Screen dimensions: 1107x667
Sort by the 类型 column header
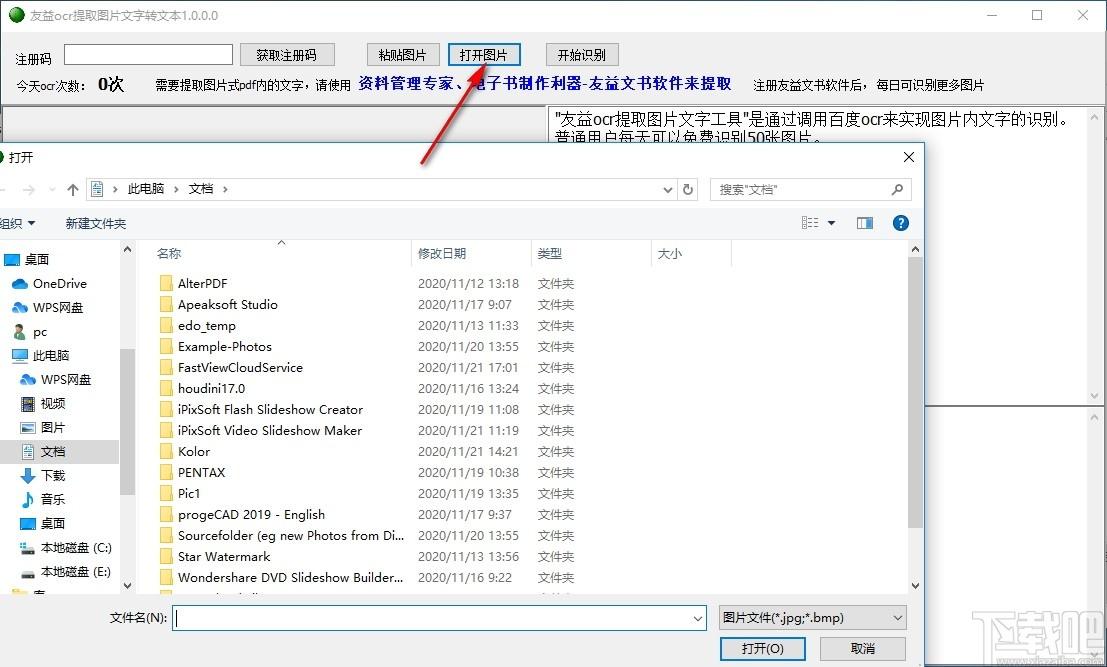pos(550,253)
